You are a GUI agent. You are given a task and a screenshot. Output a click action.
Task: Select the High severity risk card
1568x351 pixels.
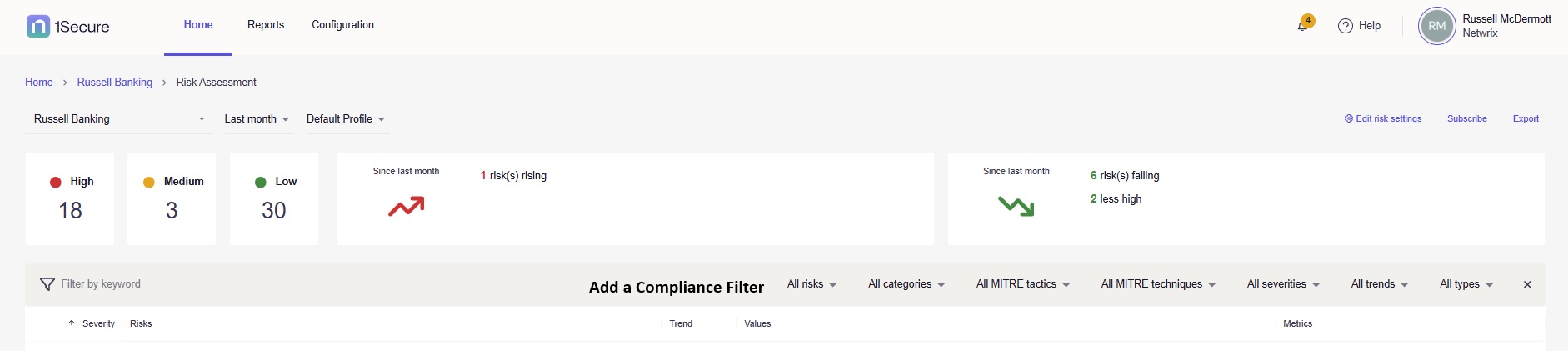tap(70, 198)
